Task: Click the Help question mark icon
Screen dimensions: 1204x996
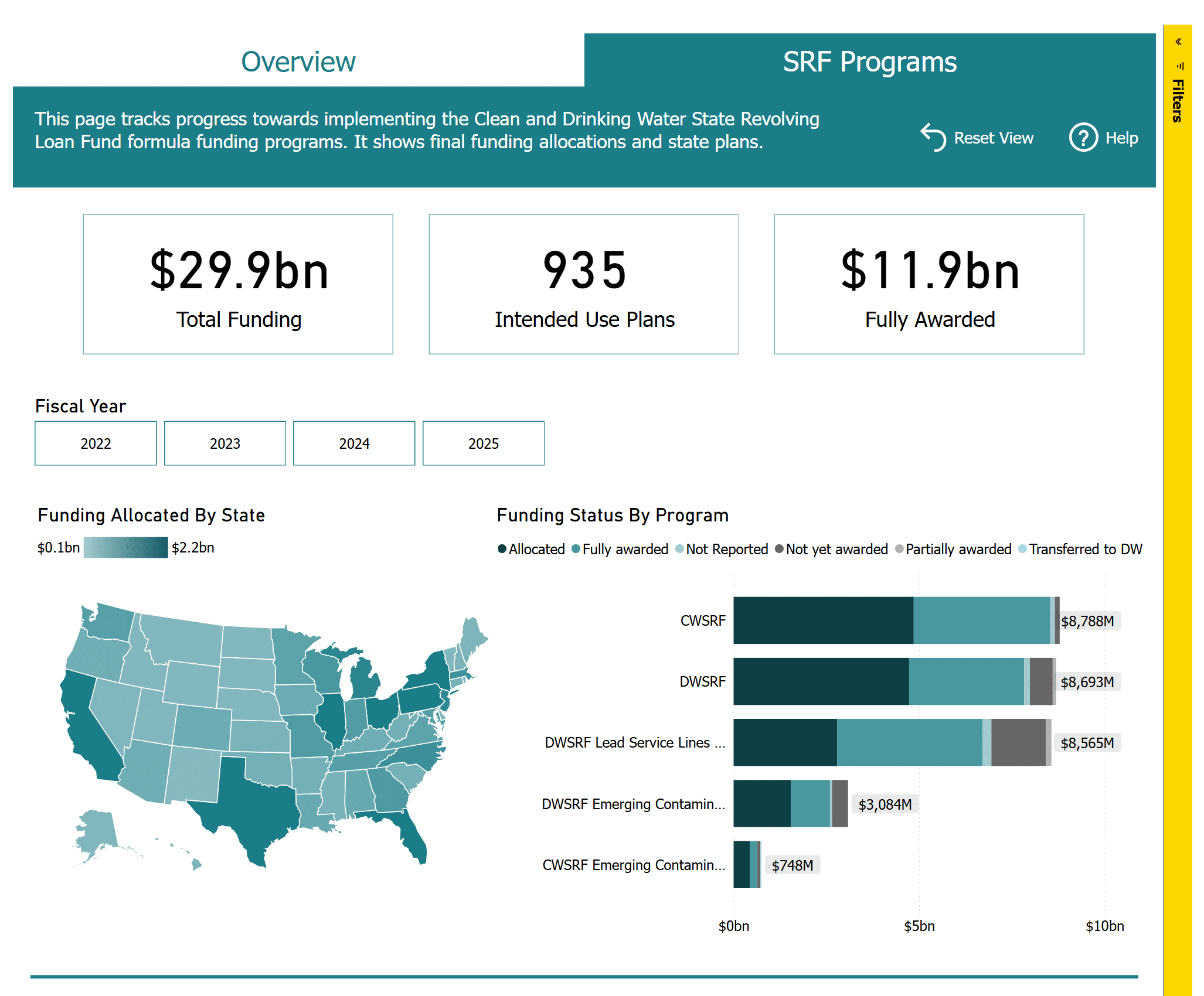Action: point(1083,138)
